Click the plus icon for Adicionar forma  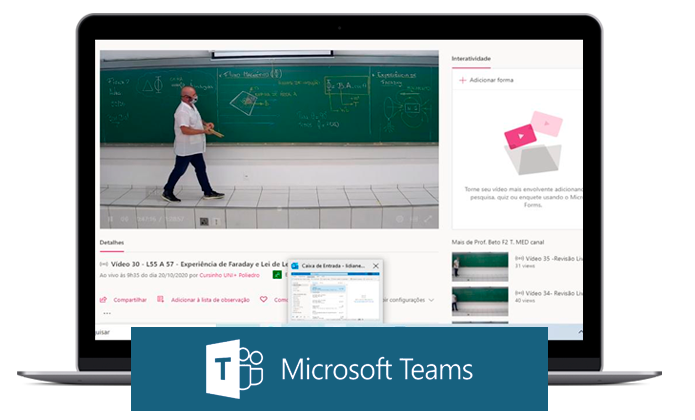click(462, 80)
